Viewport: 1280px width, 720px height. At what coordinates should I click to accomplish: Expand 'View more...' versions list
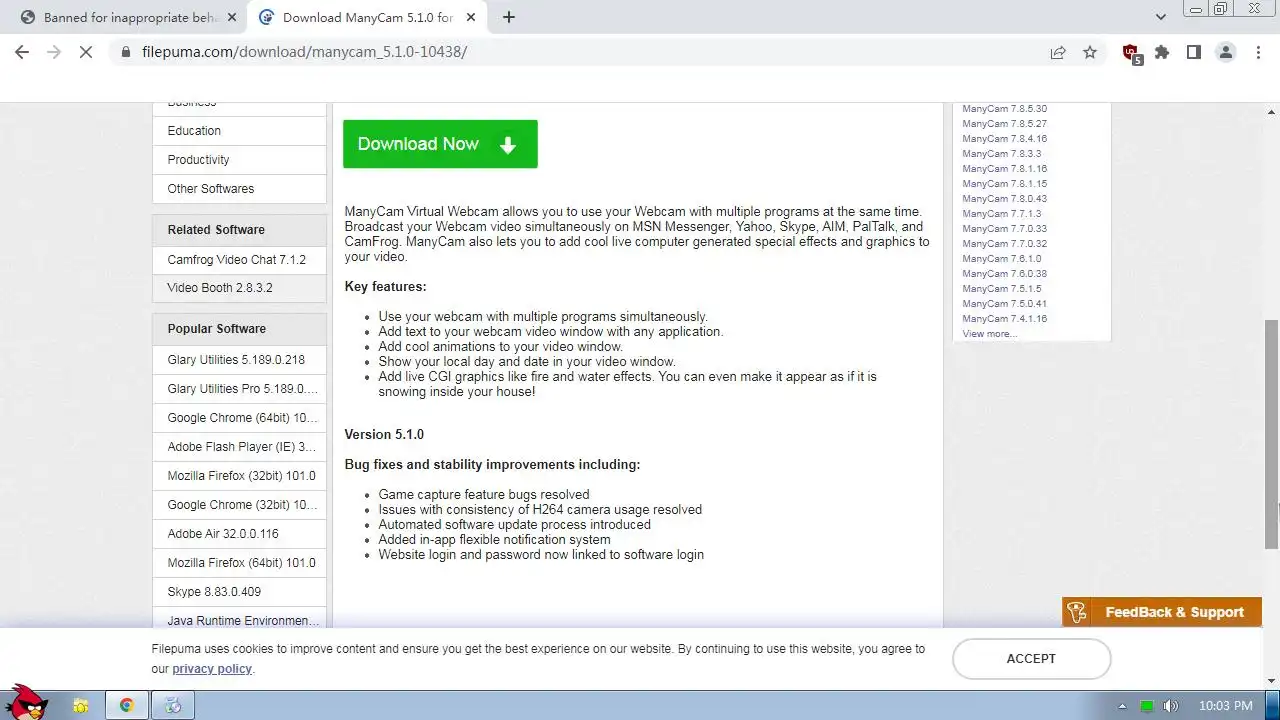(x=989, y=334)
